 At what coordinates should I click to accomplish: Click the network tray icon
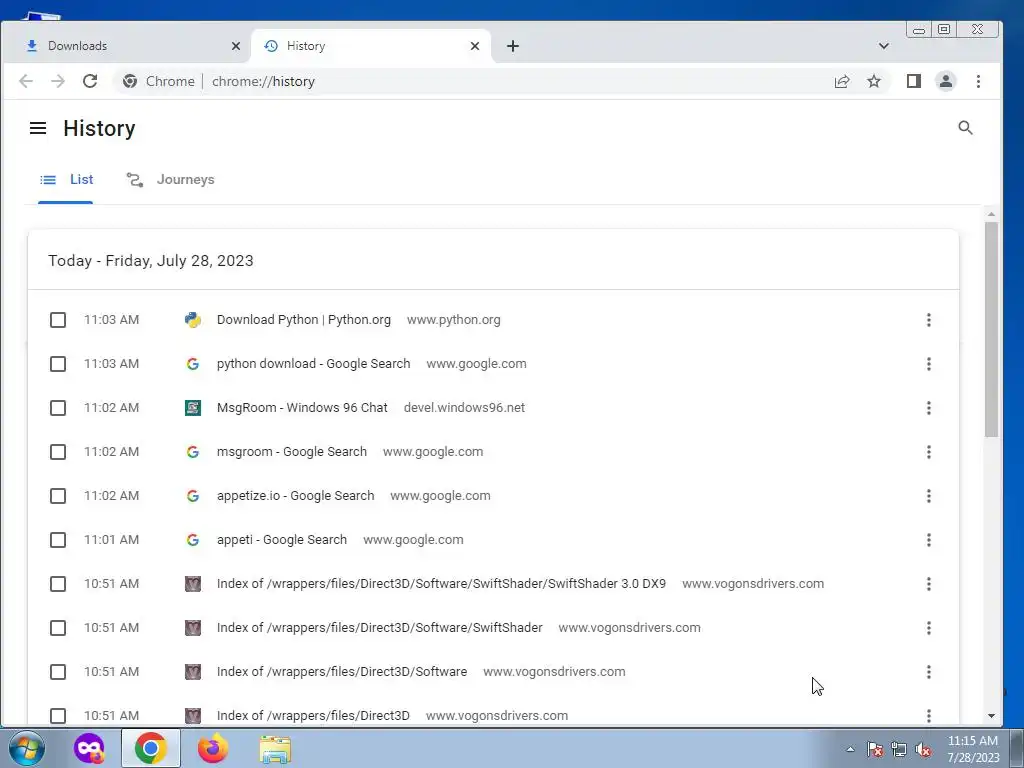tap(899, 749)
